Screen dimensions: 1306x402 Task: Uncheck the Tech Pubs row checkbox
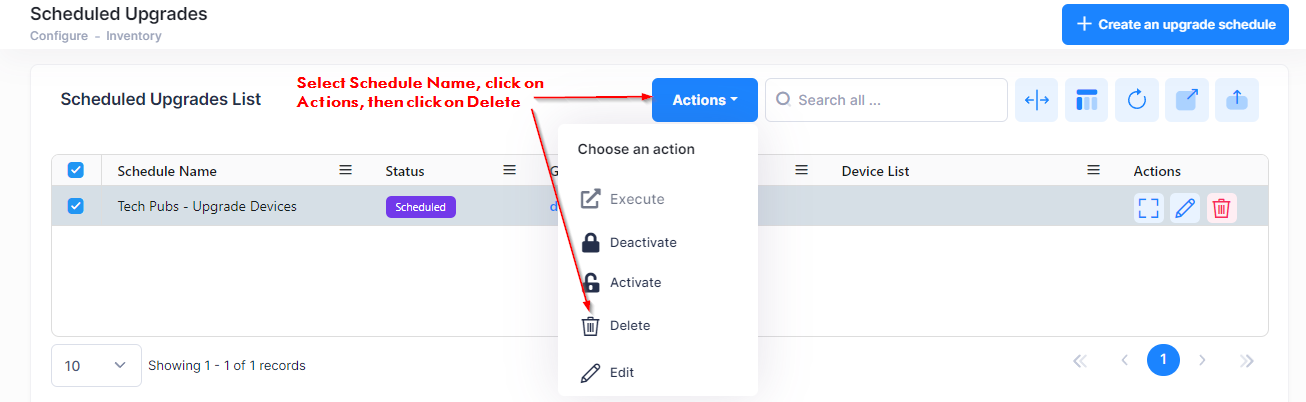[75, 207]
